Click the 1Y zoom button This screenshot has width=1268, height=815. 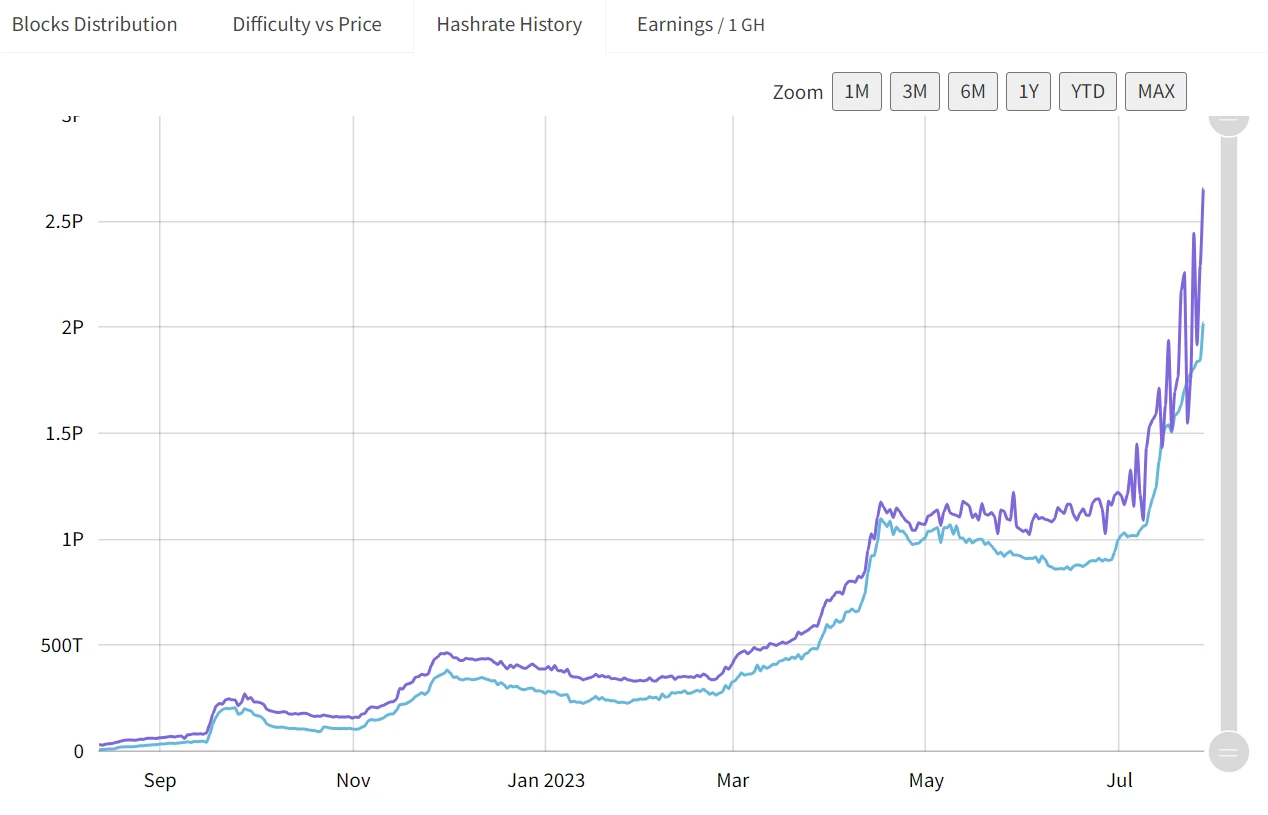1028,92
